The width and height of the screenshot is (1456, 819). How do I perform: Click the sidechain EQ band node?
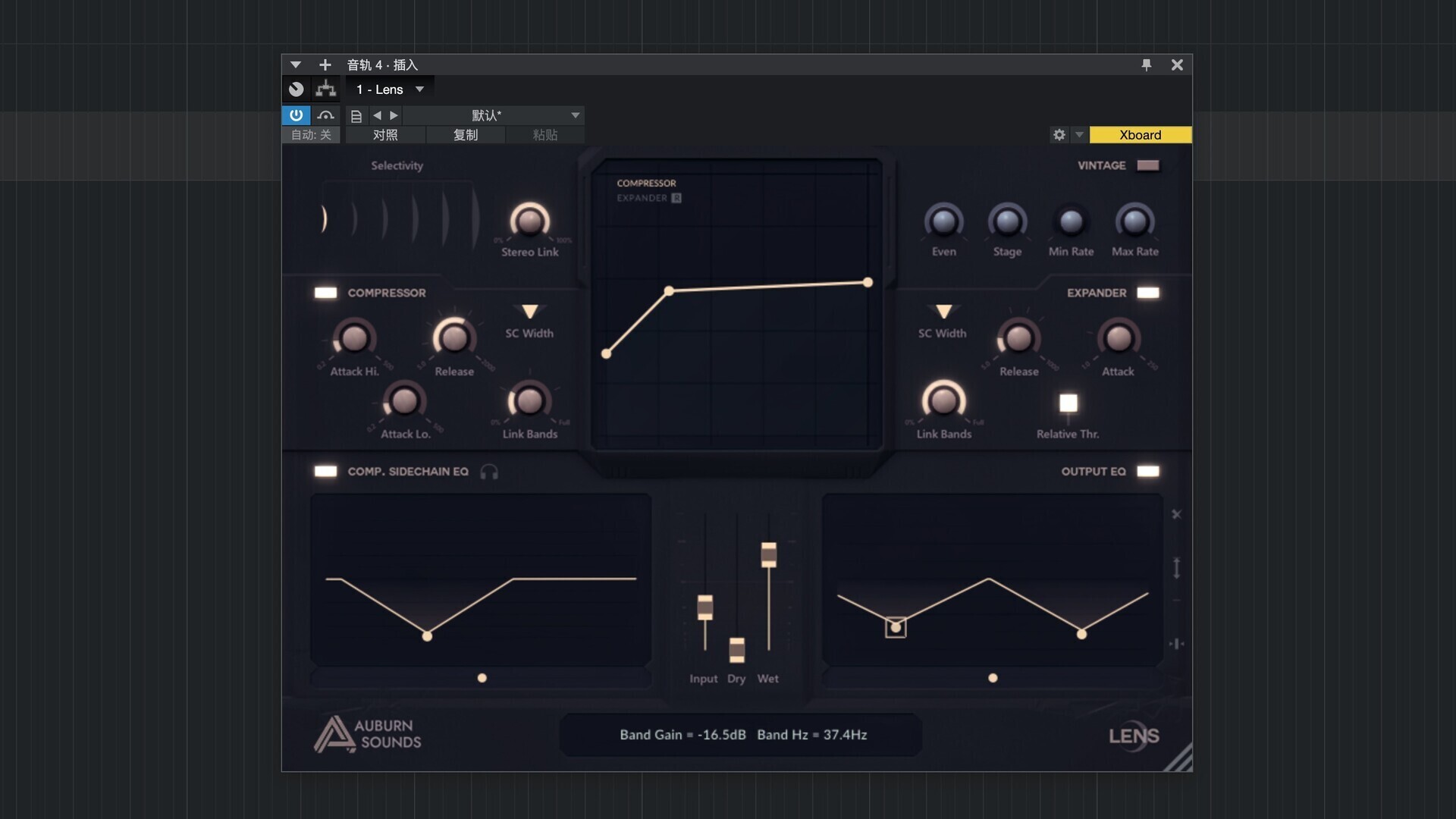click(x=427, y=636)
